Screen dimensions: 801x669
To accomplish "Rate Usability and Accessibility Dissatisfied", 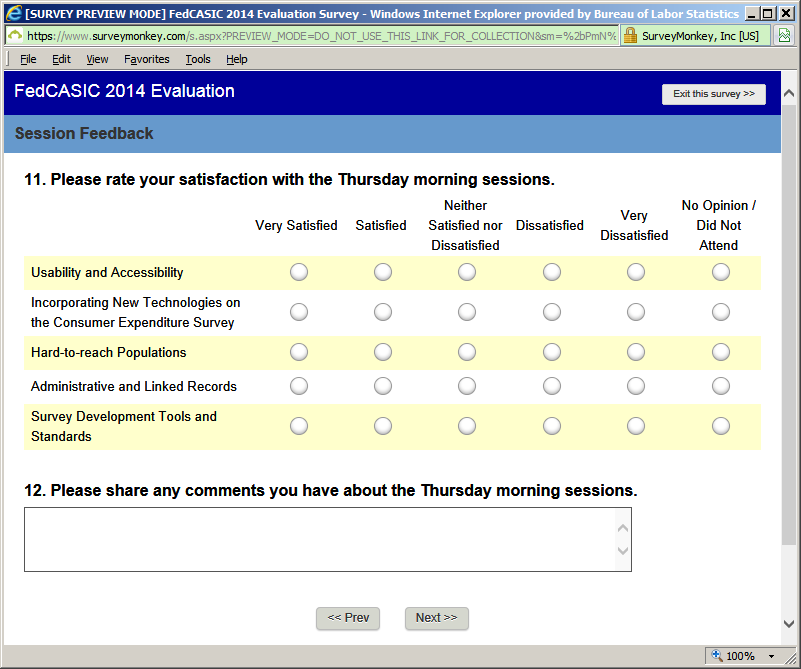I will (552, 272).
